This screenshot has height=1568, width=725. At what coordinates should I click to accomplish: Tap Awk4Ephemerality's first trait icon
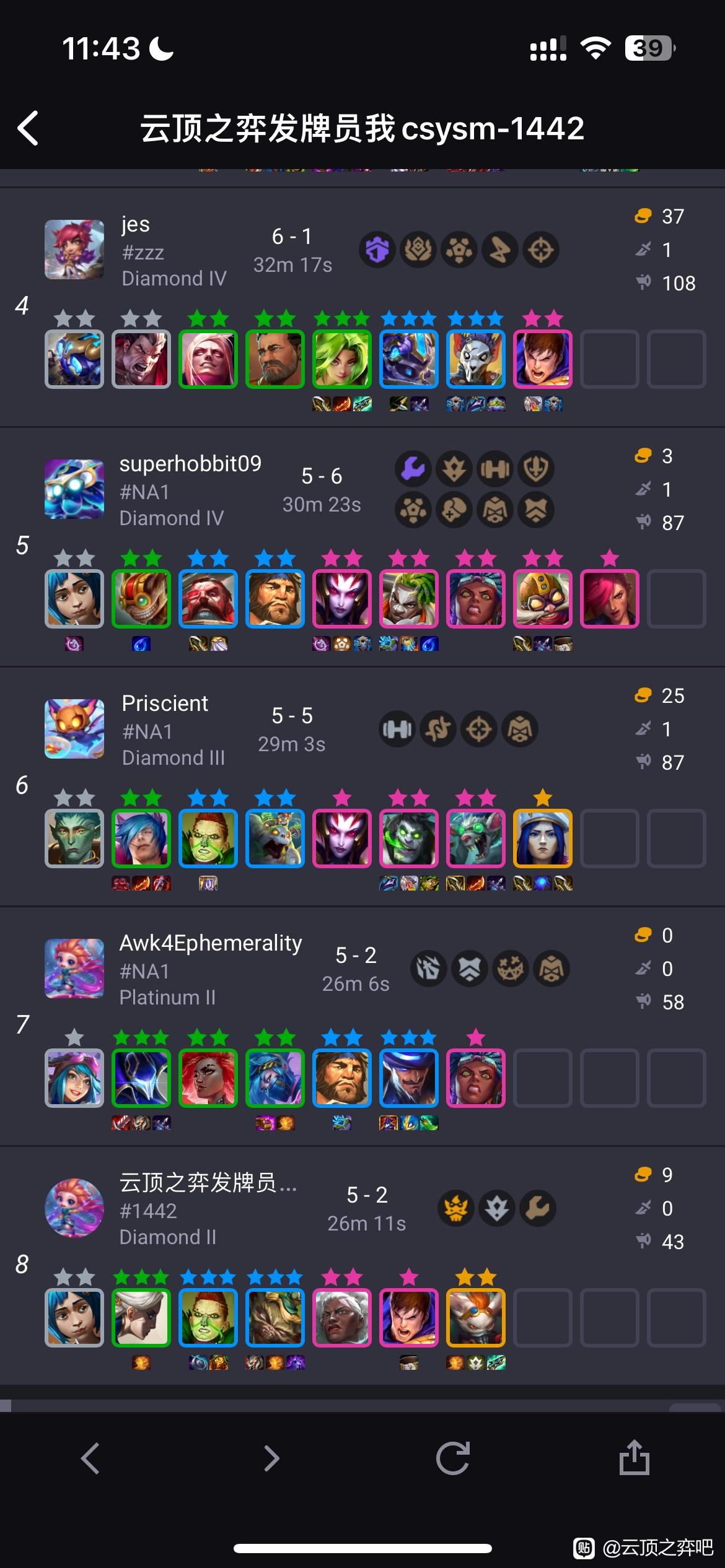[x=429, y=969]
